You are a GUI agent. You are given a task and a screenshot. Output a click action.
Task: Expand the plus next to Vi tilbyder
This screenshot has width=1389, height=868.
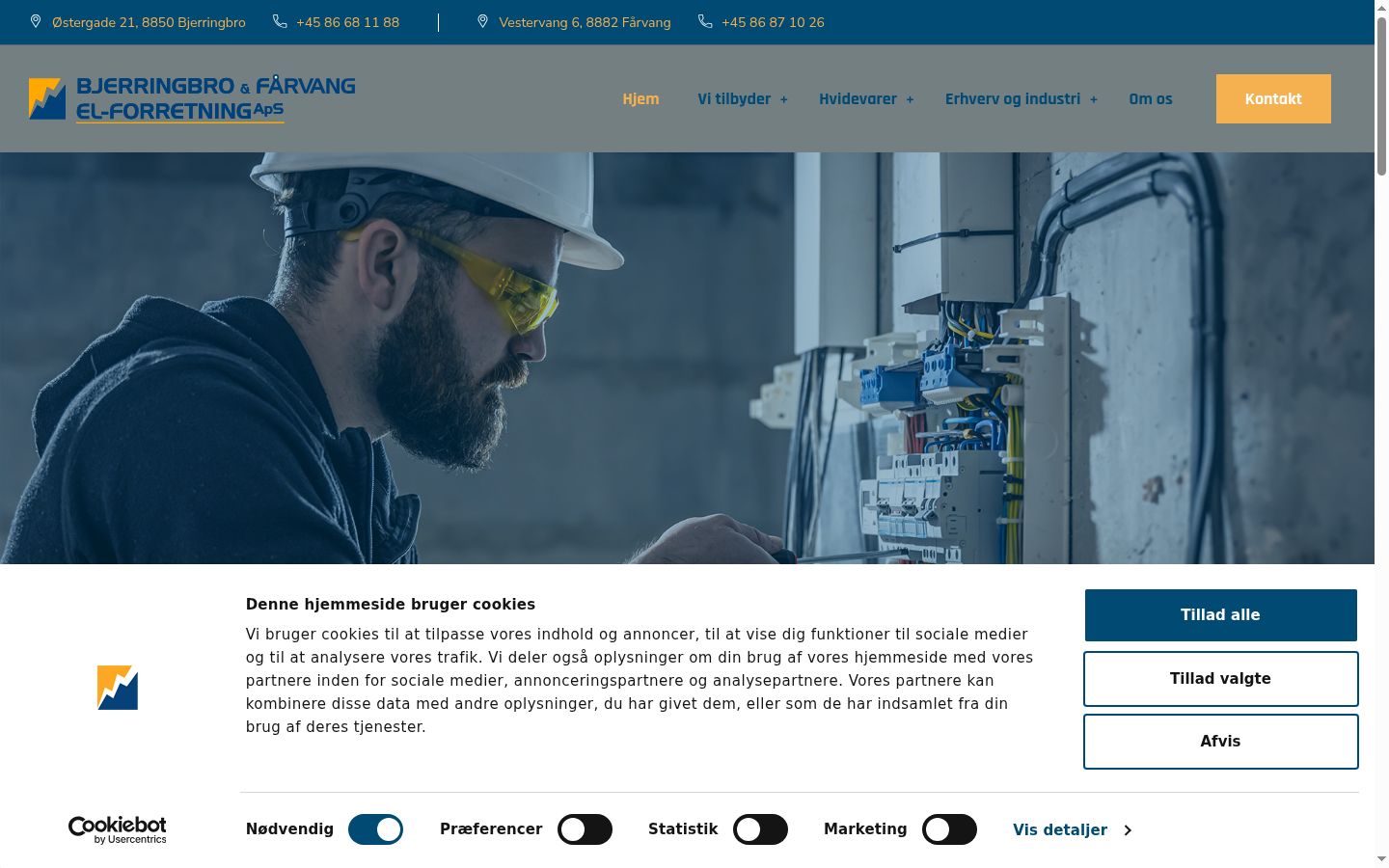pos(784,99)
